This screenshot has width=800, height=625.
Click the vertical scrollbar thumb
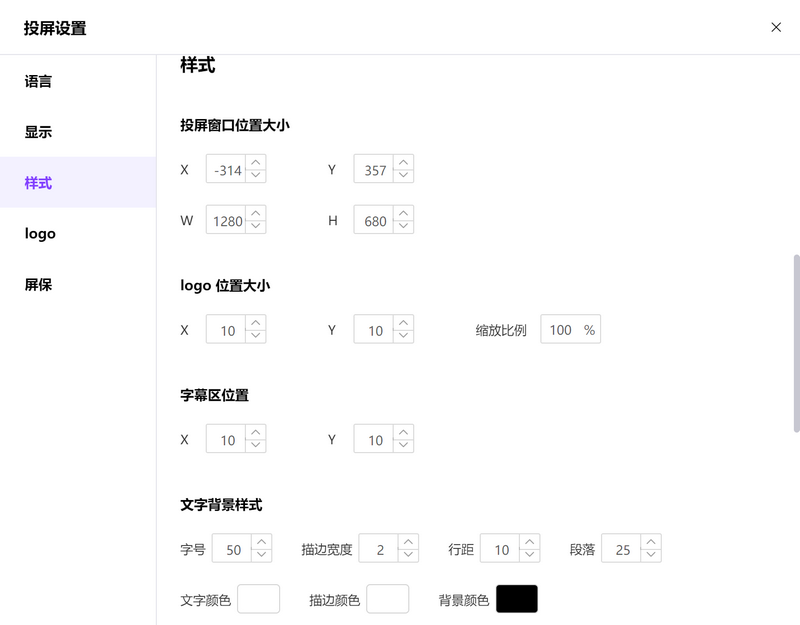[796, 343]
